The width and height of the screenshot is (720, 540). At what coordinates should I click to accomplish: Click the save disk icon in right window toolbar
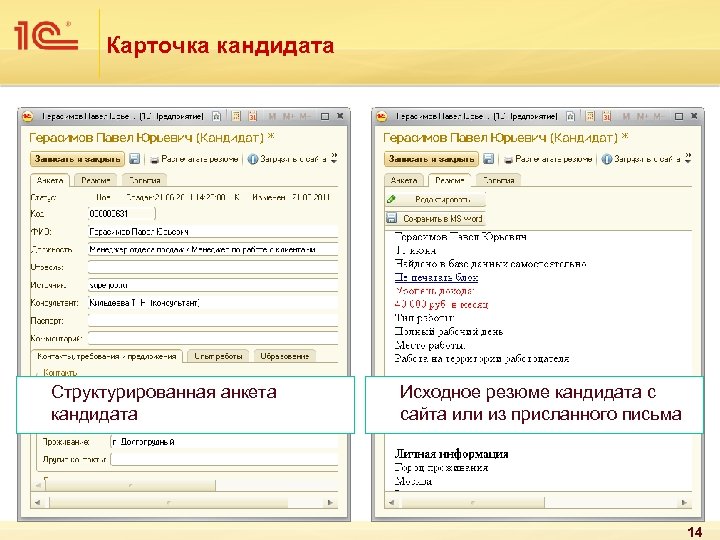click(489, 159)
